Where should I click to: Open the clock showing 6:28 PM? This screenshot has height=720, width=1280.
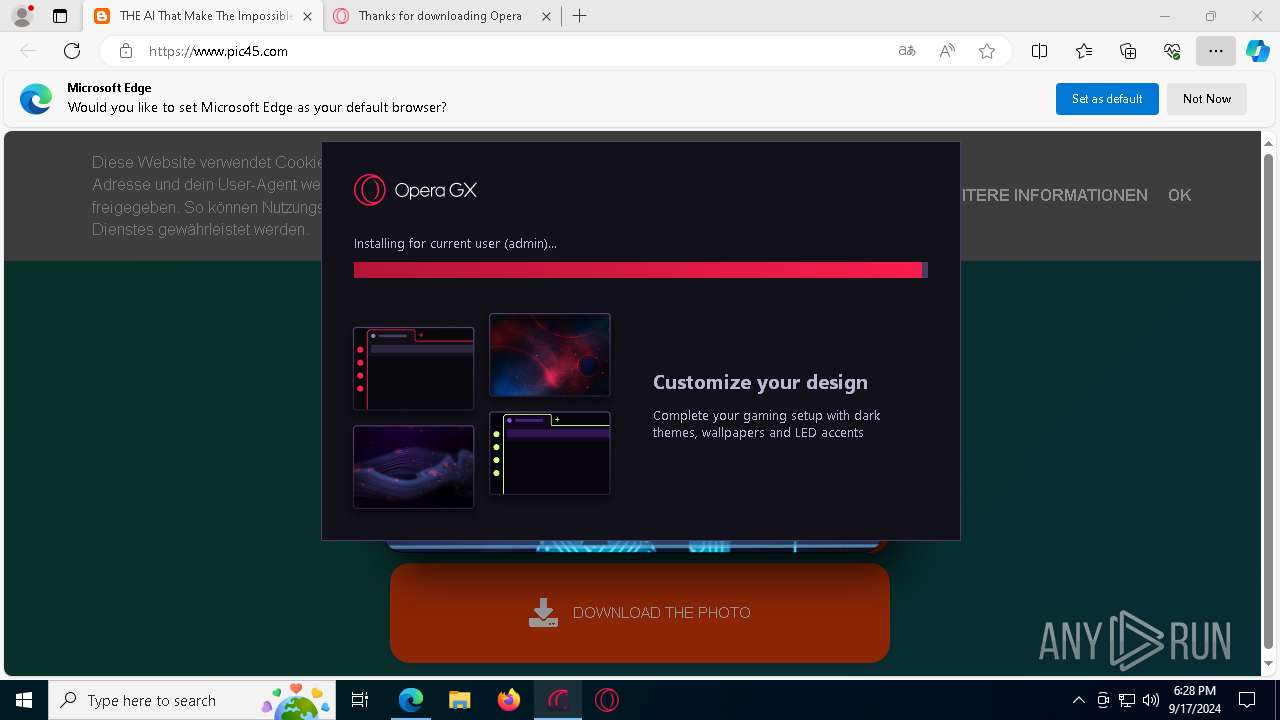(1195, 700)
